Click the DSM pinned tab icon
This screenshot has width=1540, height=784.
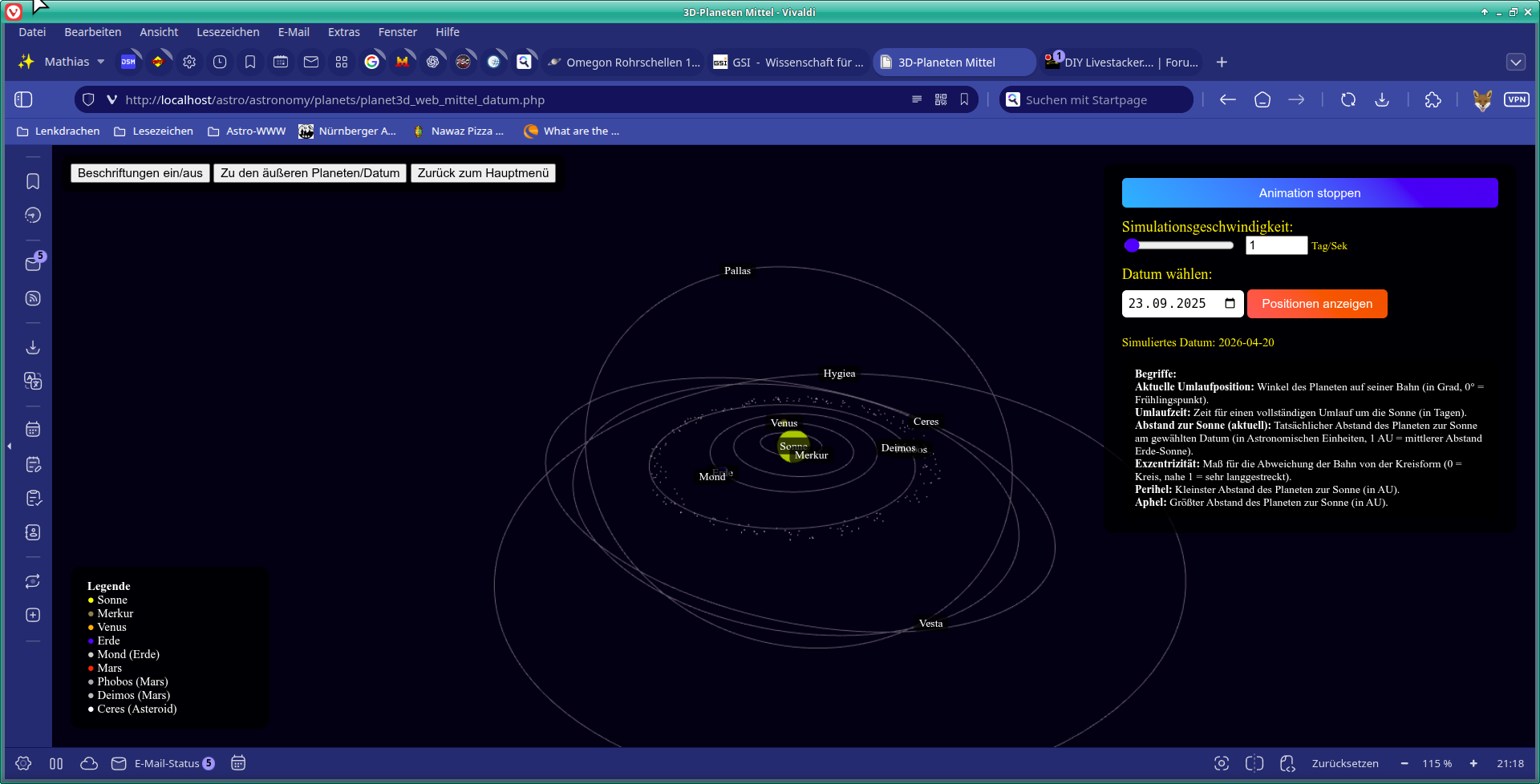(128, 62)
